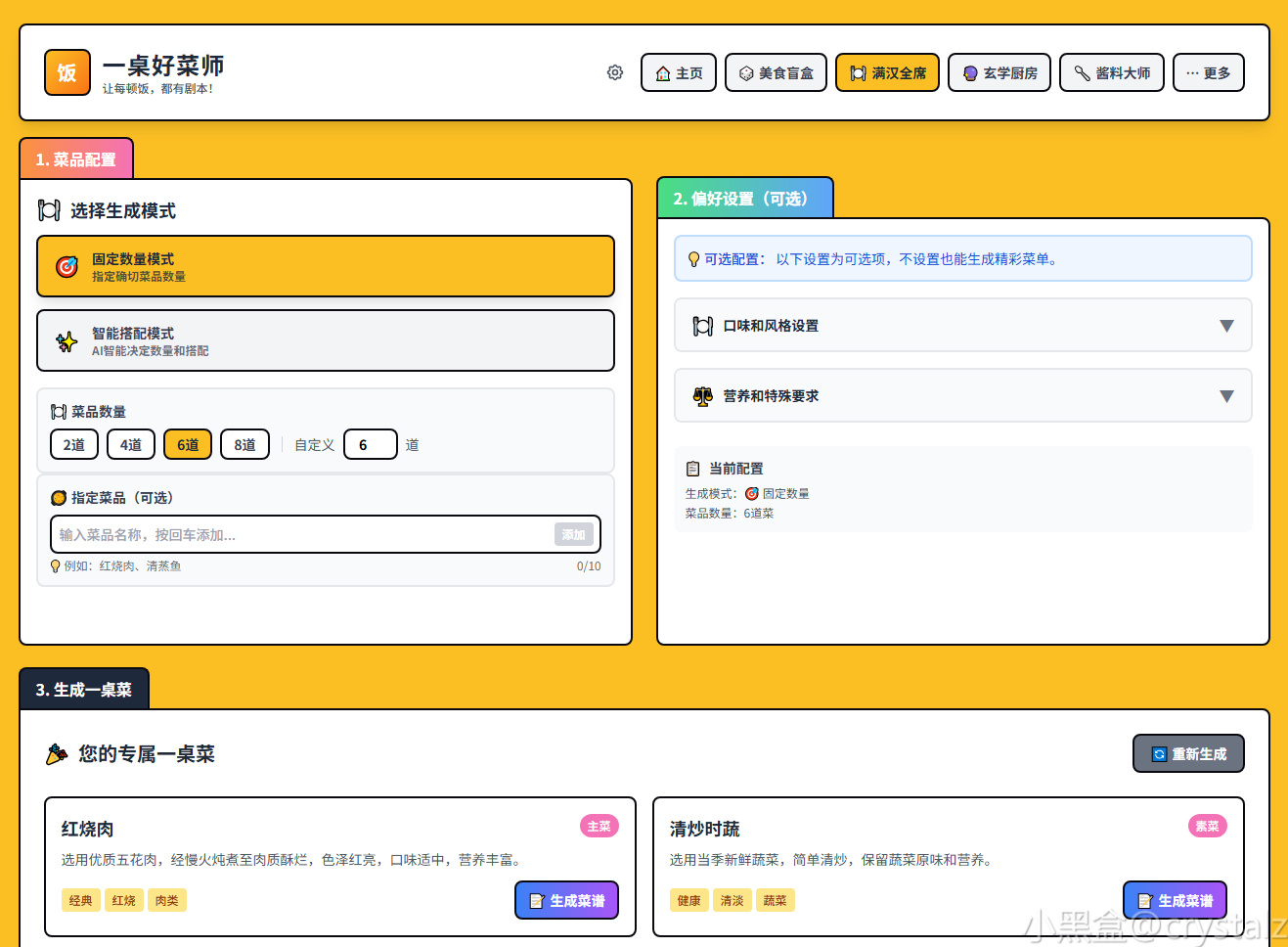
Task: Click 重新生成 button
Action: [1189, 753]
